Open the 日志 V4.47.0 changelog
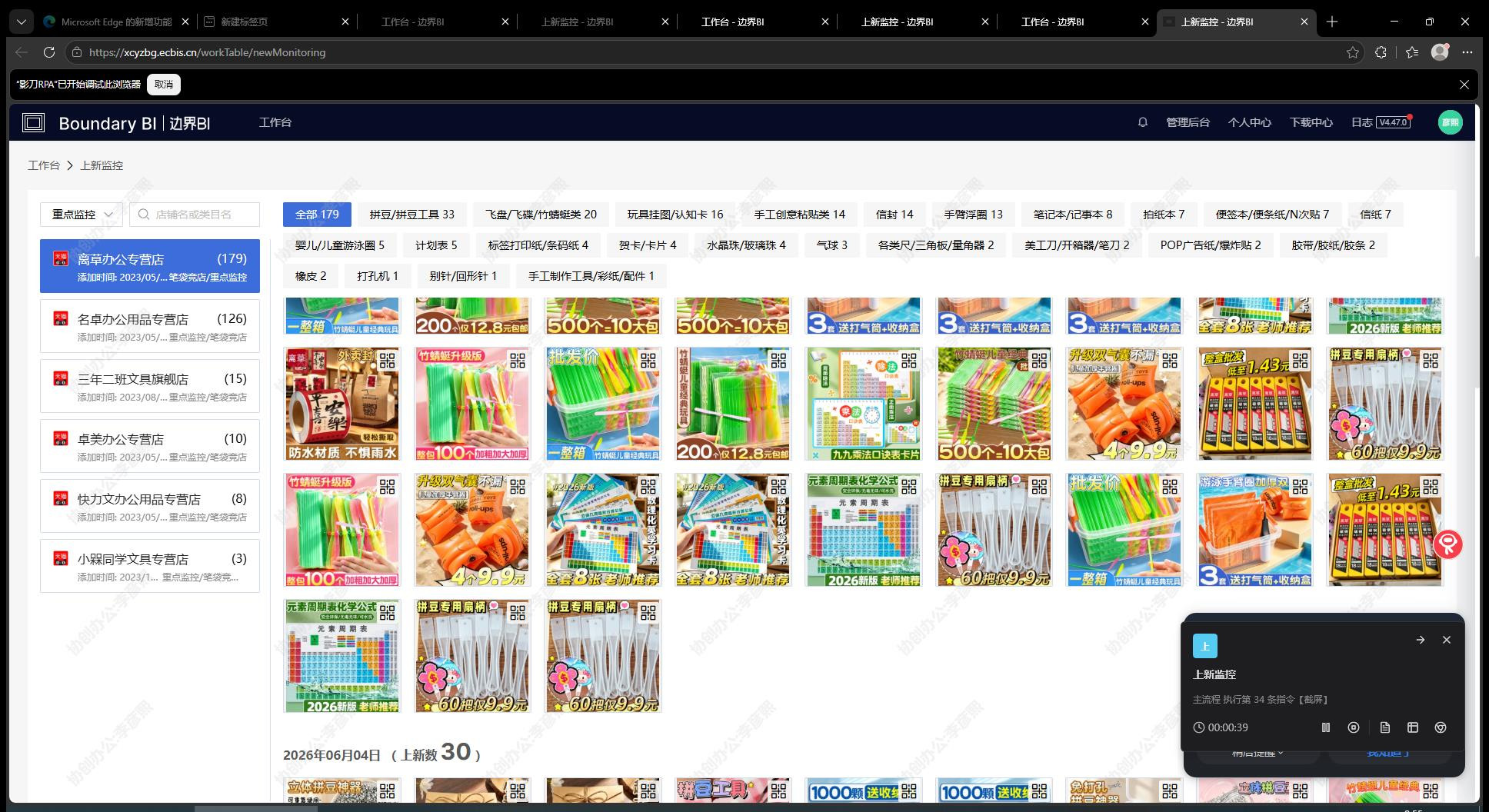The image size is (1489, 812). (x=1381, y=122)
